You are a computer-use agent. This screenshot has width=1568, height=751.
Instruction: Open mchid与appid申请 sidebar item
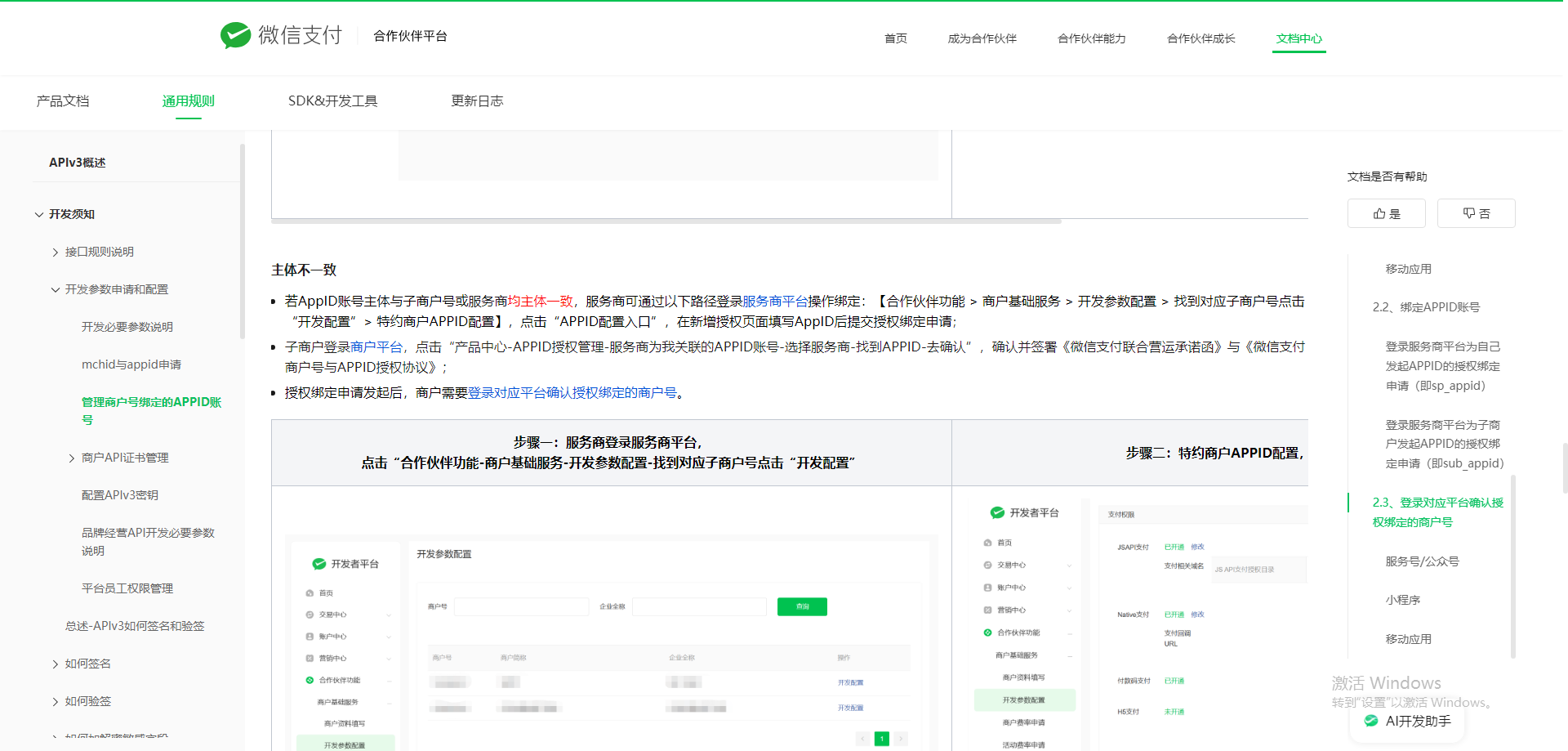coord(131,364)
